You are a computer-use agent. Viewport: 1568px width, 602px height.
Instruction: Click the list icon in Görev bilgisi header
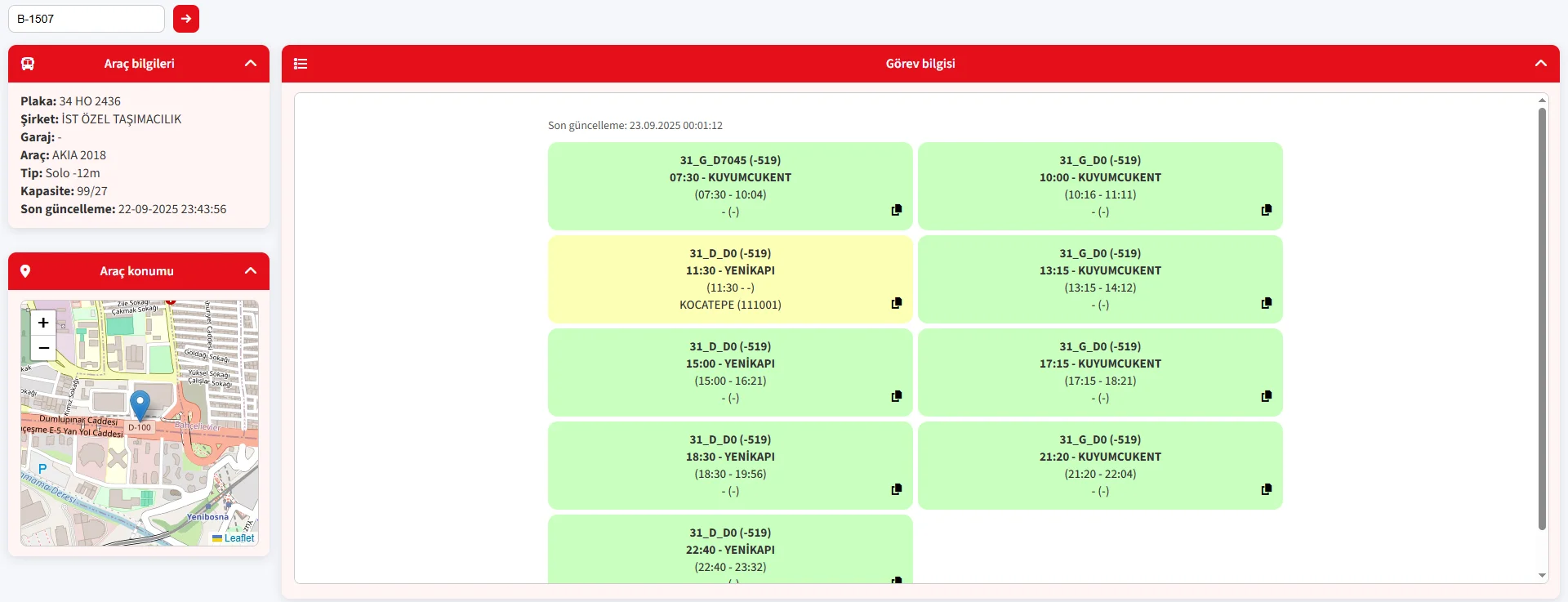[x=301, y=64]
